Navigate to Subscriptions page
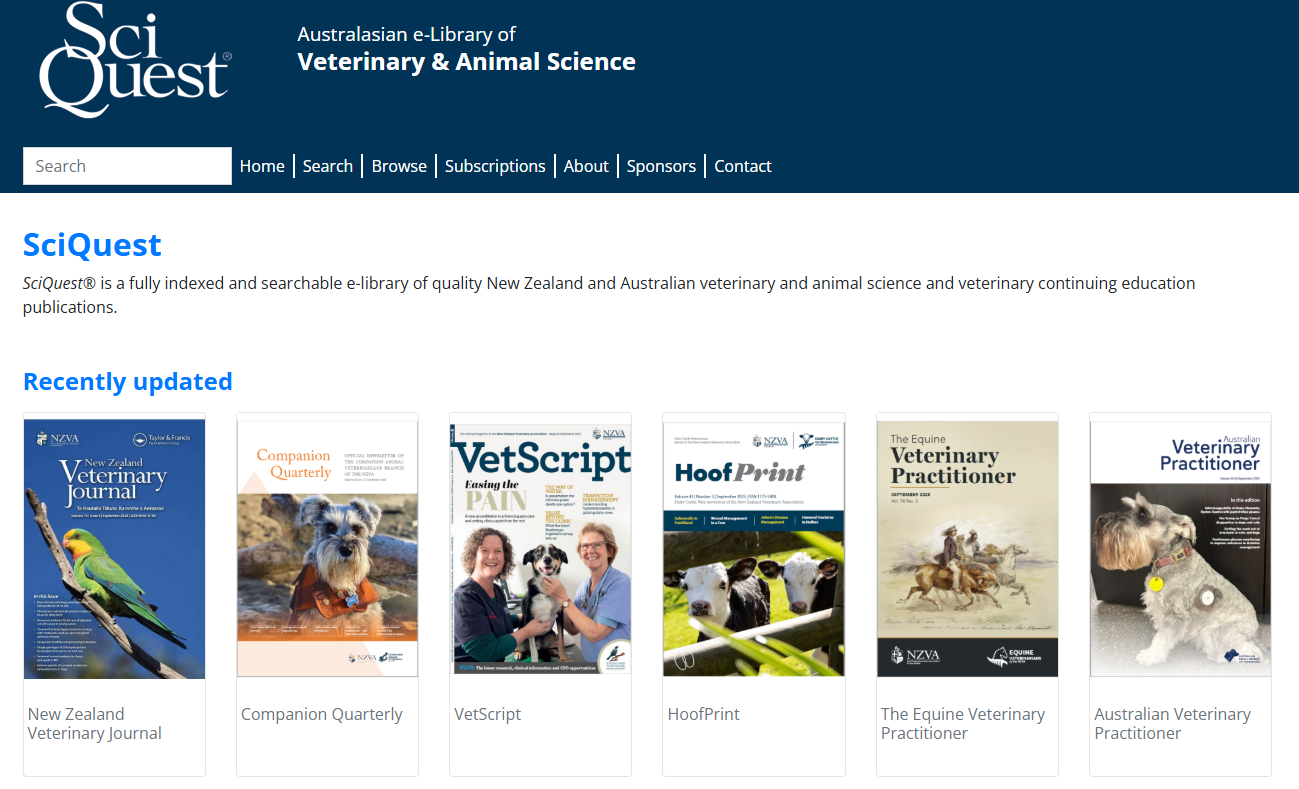Image resolution: width=1299 pixels, height=789 pixels. pyautogui.click(x=495, y=166)
